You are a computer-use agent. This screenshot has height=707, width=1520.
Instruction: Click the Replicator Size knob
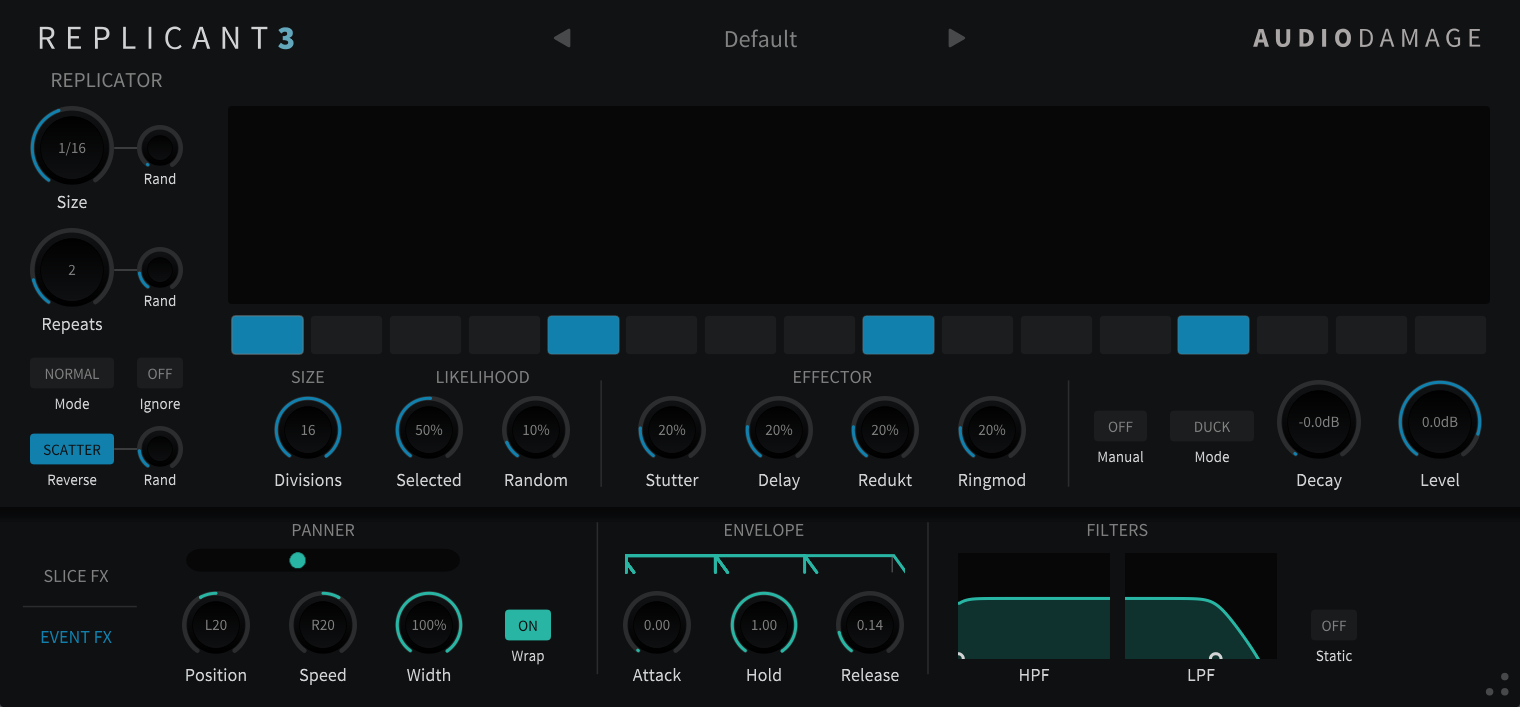tap(72, 148)
